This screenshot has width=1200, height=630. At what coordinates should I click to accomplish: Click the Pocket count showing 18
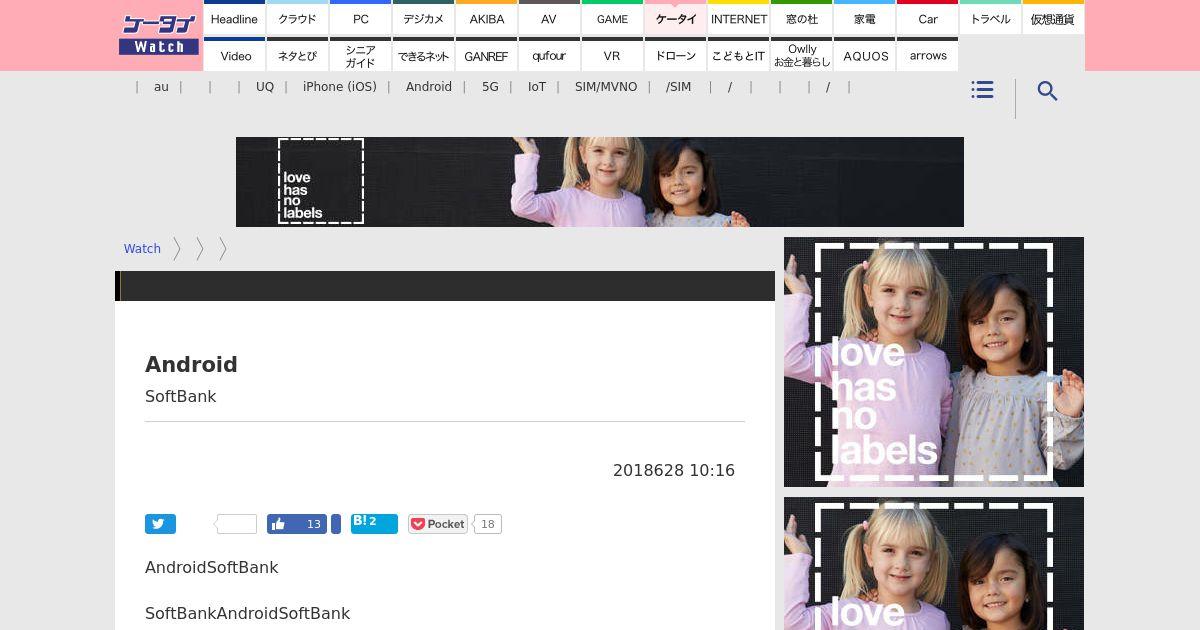487,524
